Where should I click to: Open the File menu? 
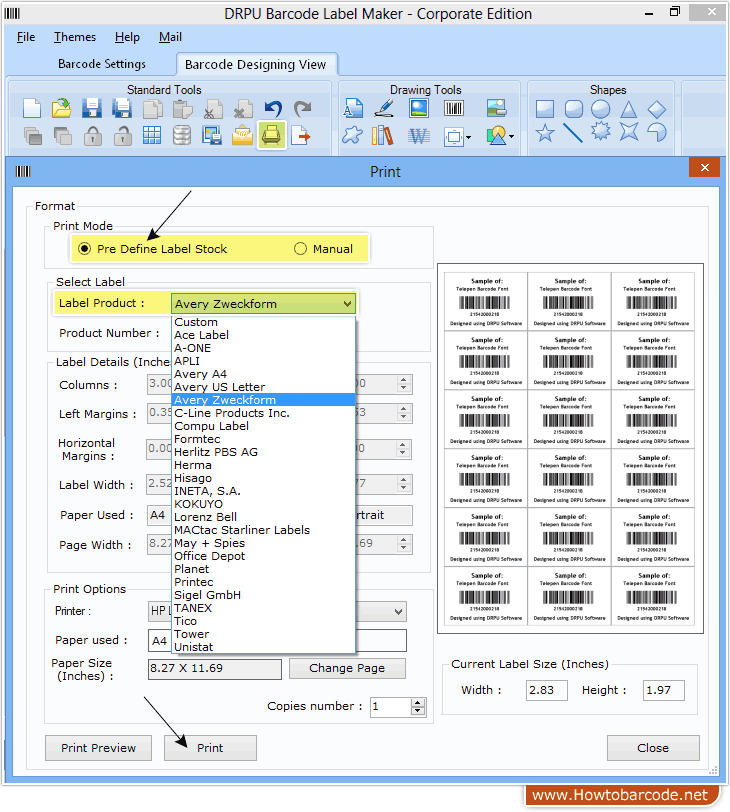point(26,37)
